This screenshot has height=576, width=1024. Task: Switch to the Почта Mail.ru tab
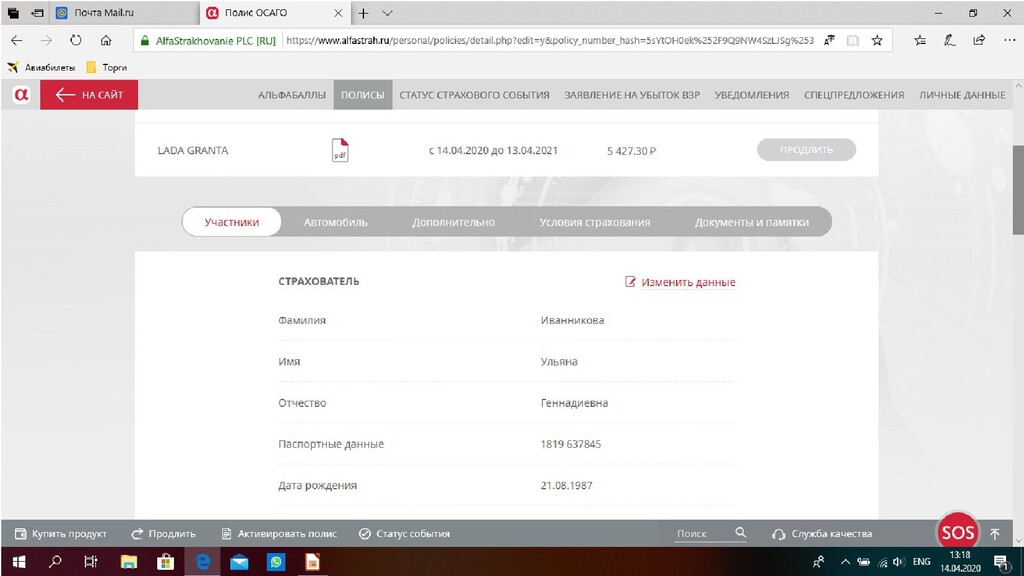coord(124,13)
